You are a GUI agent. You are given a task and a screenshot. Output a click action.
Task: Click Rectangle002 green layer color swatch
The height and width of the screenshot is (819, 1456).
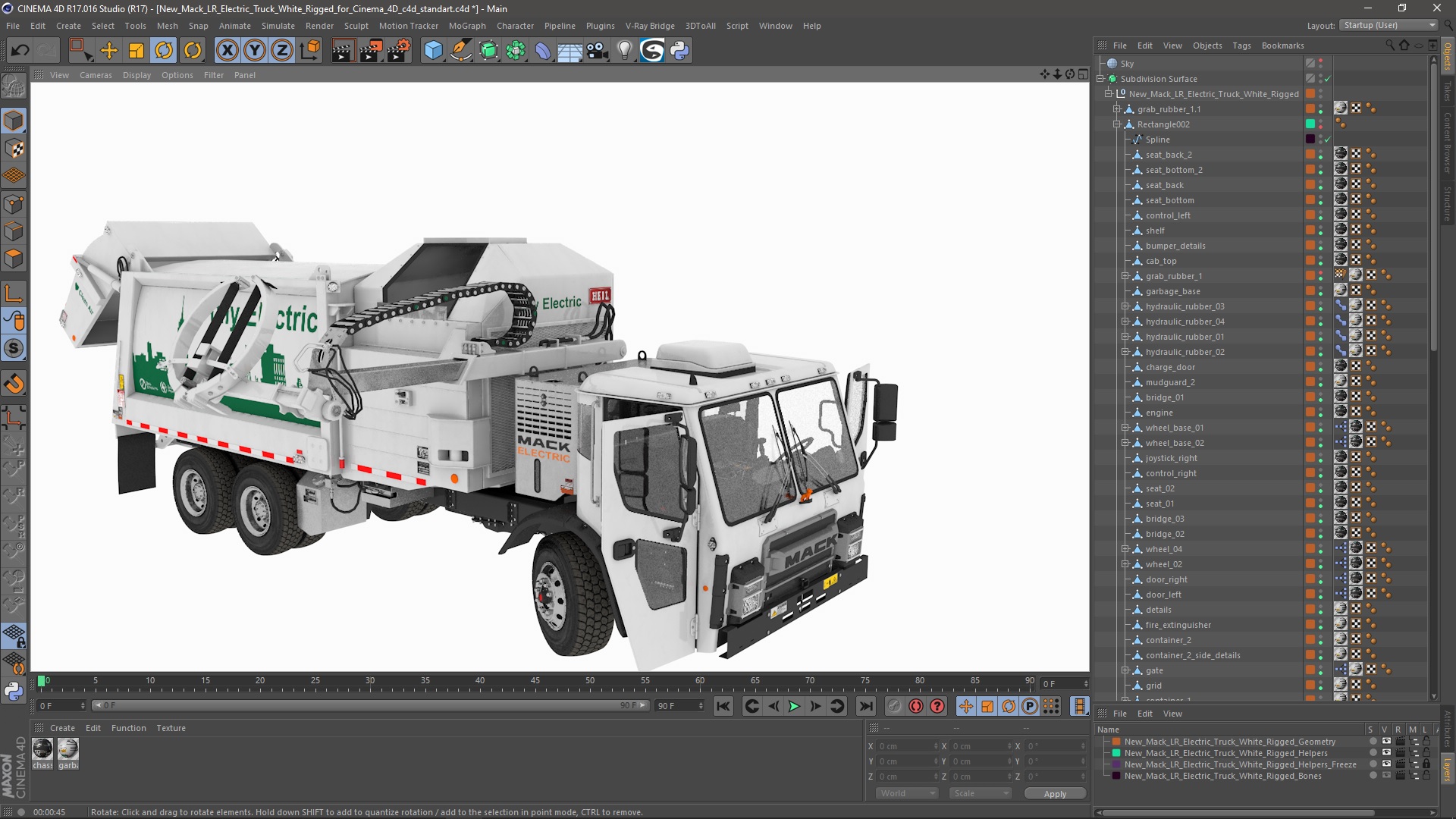click(1310, 124)
